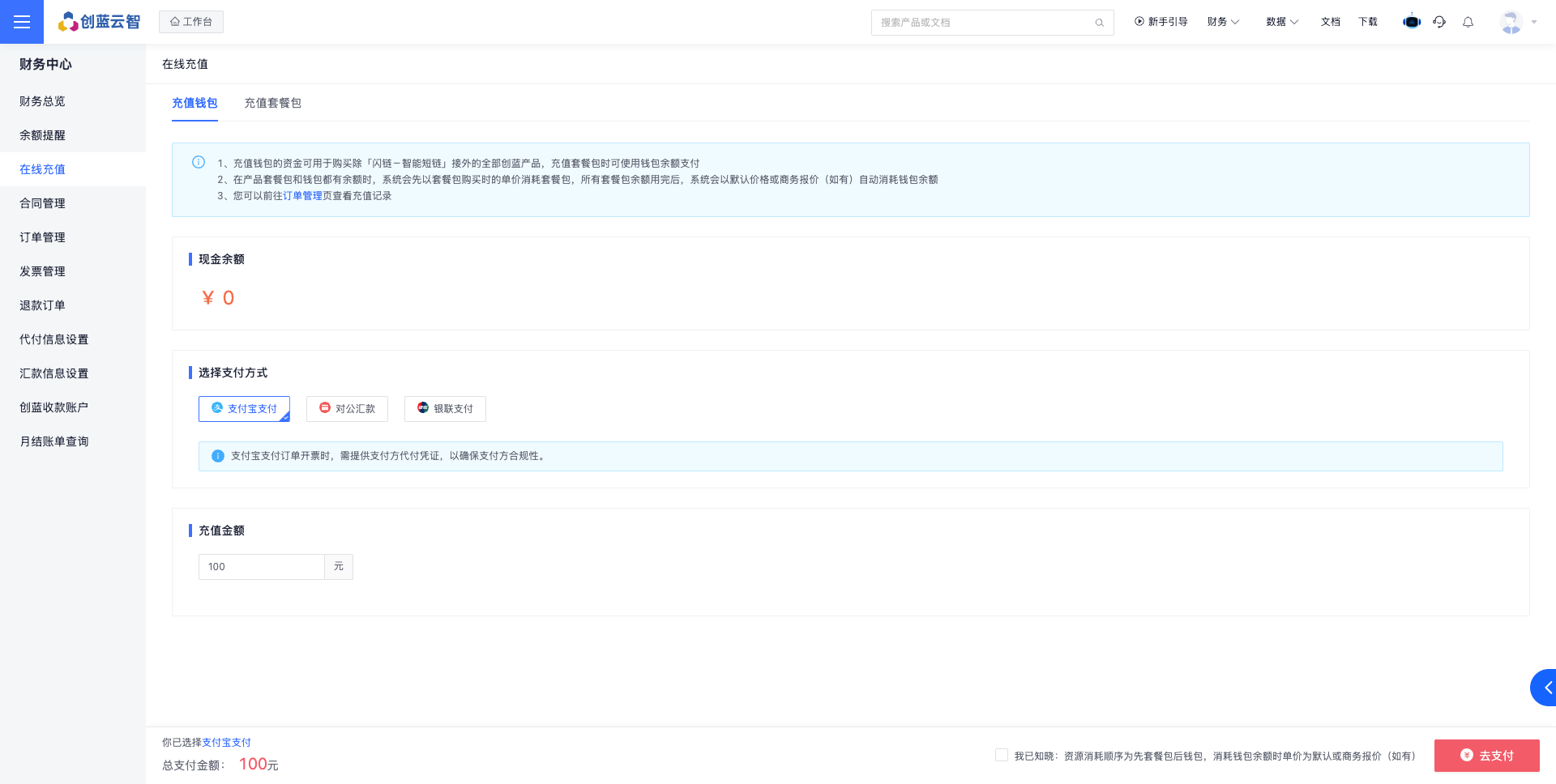Select 银联支付 payment method
1556x784 pixels.
[x=445, y=409]
